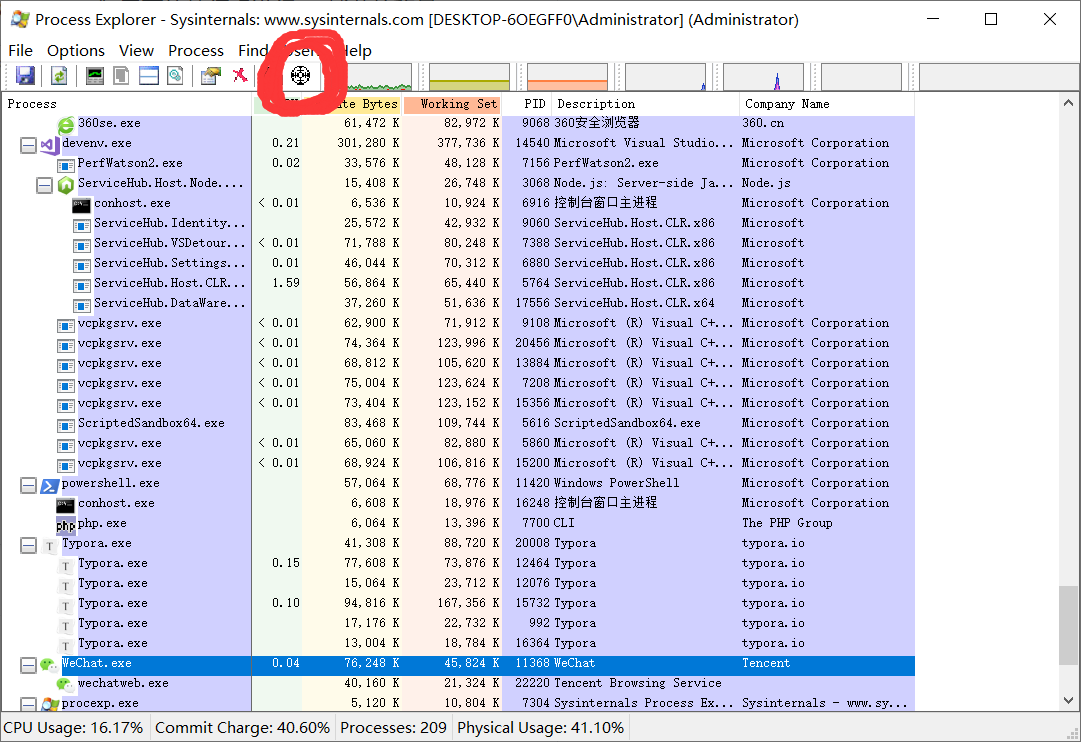
Task: Click the orange physical memory mini graph
Action: tap(567, 77)
